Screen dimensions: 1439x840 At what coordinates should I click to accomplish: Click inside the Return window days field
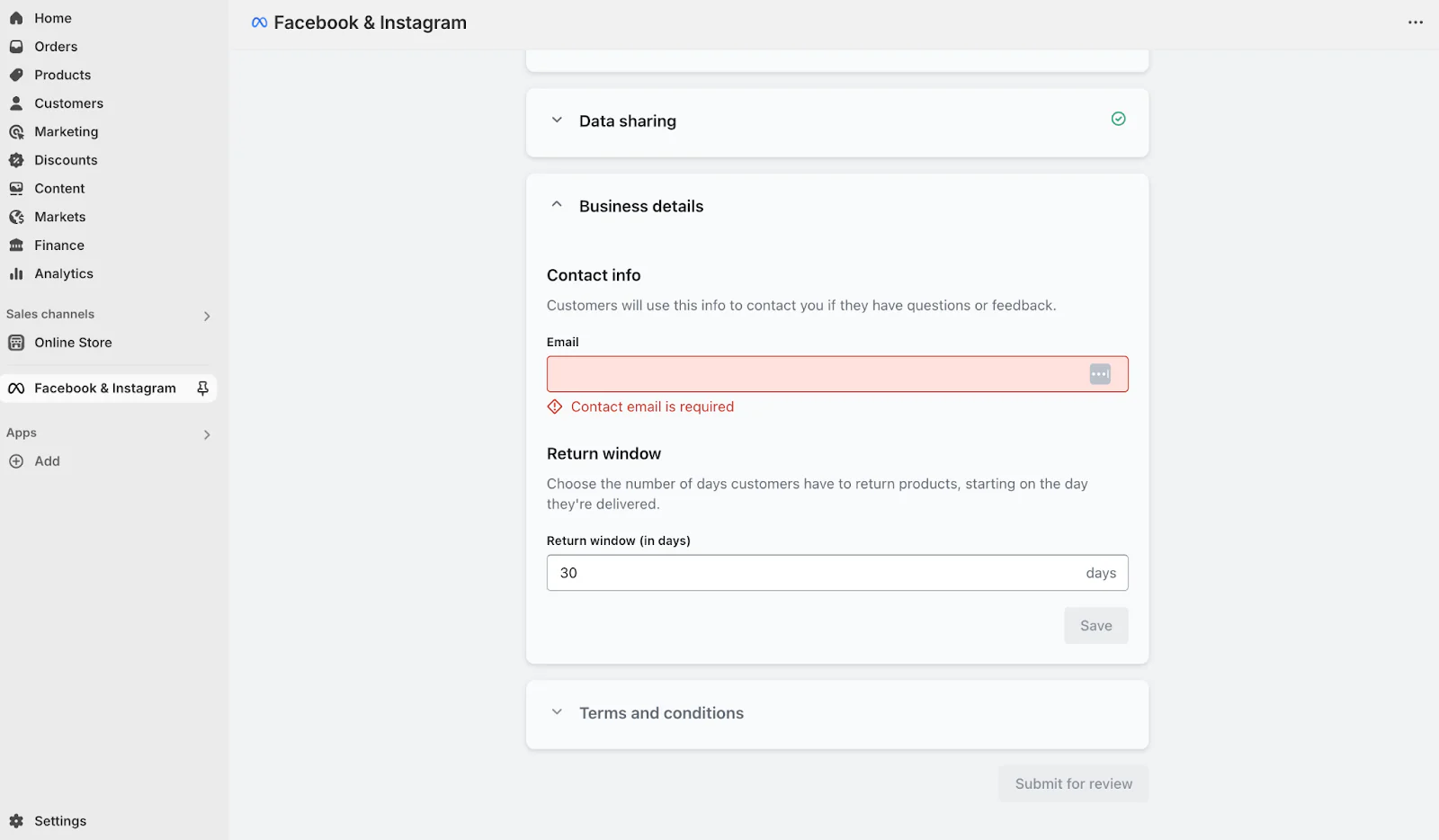(809, 572)
